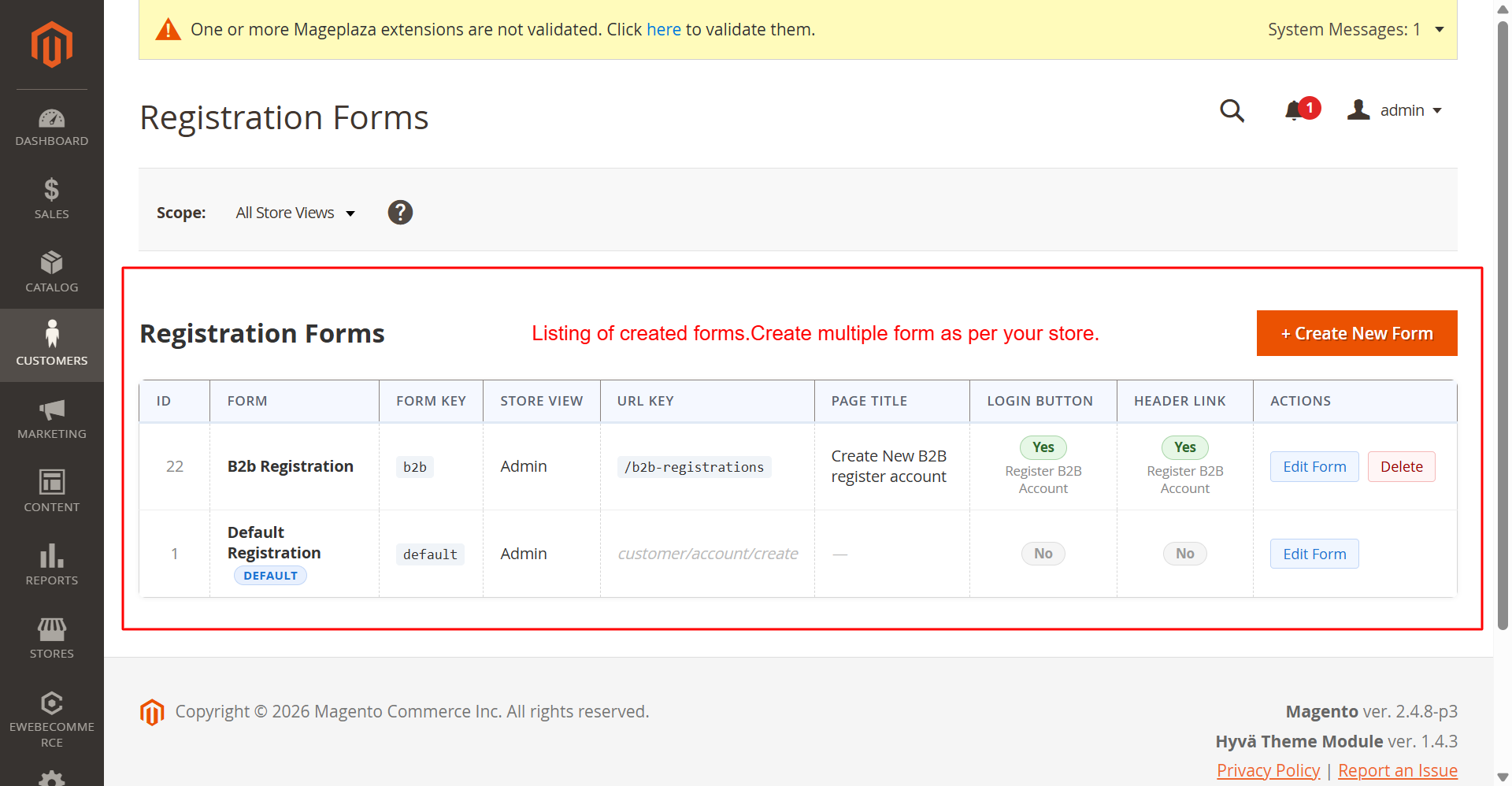
Task: Open the Reports bar chart menu
Action: 52,565
